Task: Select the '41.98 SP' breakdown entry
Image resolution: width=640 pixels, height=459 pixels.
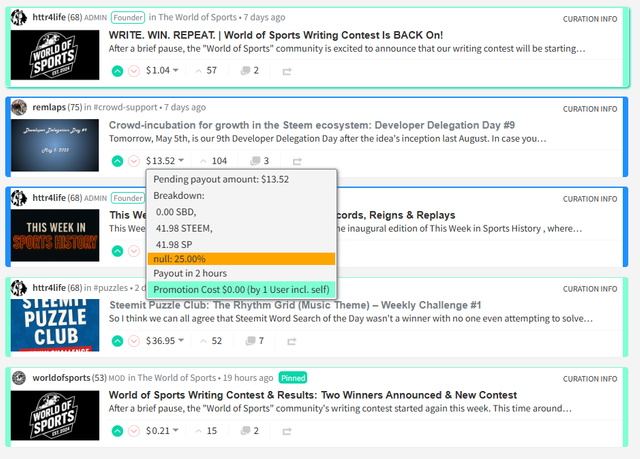Action: (174, 244)
